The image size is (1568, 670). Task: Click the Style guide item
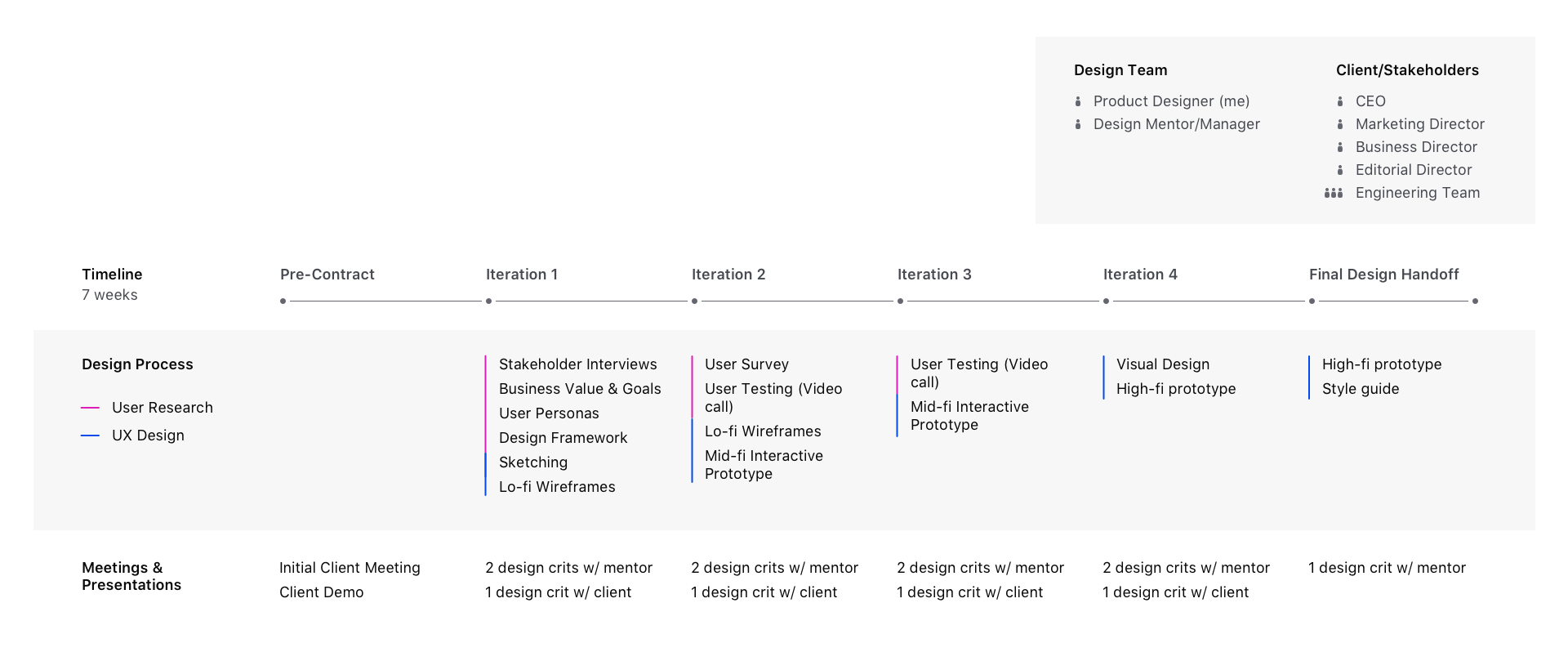tap(1361, 389)
